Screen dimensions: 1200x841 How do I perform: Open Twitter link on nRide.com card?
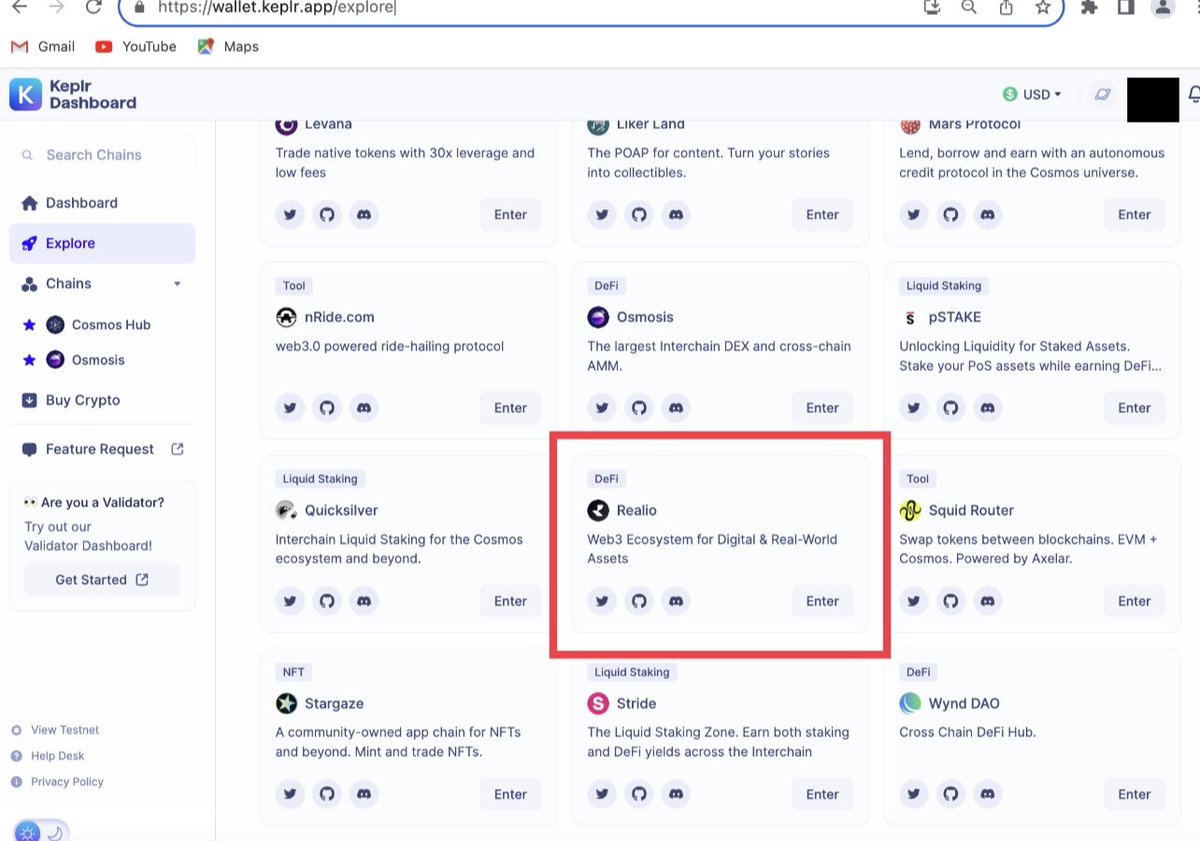[x=290, y=408]
